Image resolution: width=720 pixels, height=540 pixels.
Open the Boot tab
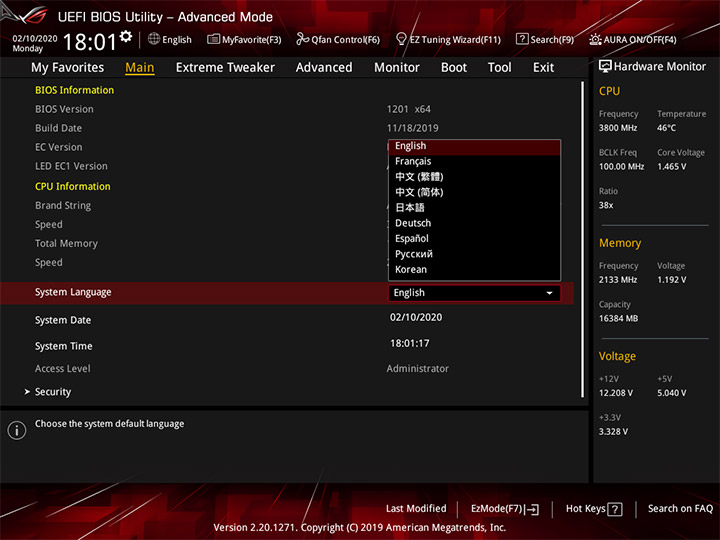(454, 68)
